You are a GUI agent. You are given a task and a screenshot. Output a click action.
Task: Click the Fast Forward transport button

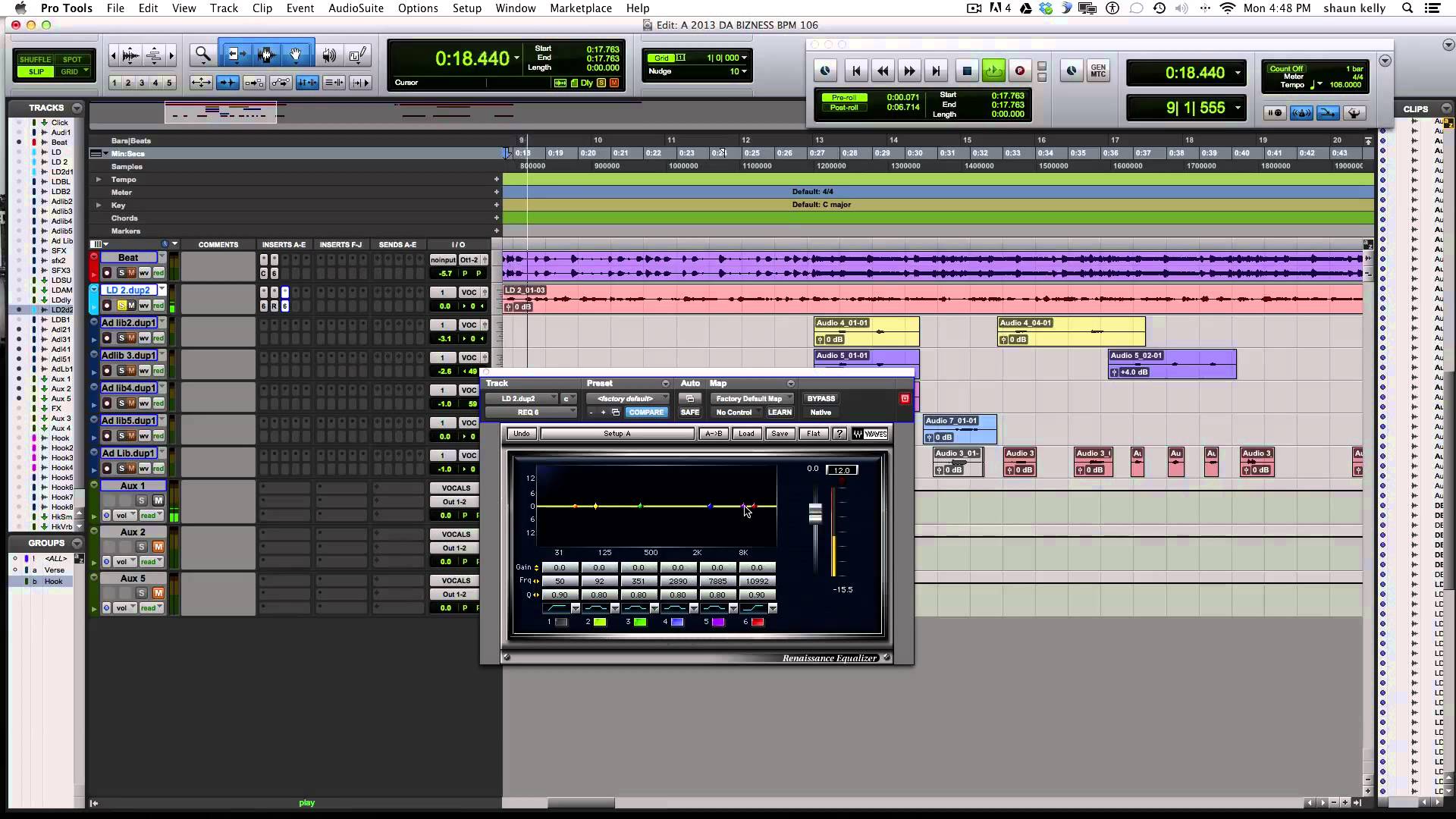909,71
